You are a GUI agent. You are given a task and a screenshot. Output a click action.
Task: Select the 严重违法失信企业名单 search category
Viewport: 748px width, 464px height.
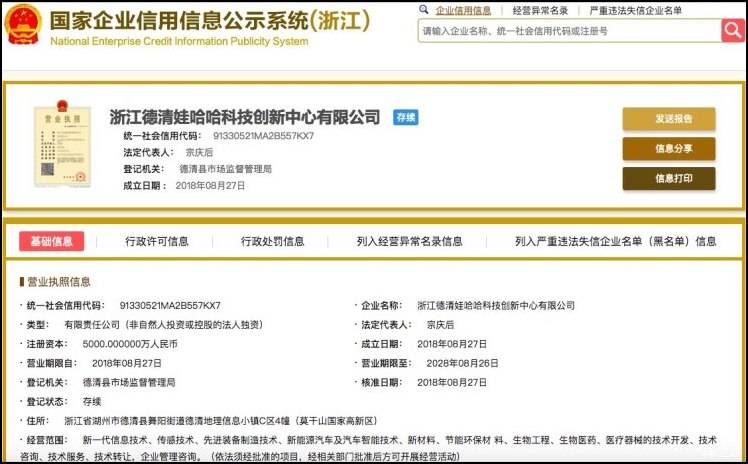(x=635, y=10)
